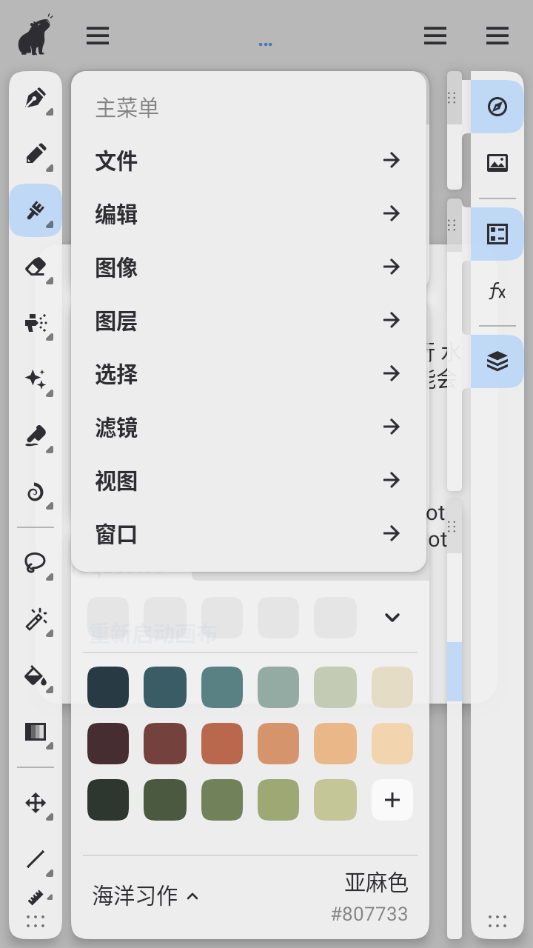Open the top-right hamburger menu

click(497, 35)
